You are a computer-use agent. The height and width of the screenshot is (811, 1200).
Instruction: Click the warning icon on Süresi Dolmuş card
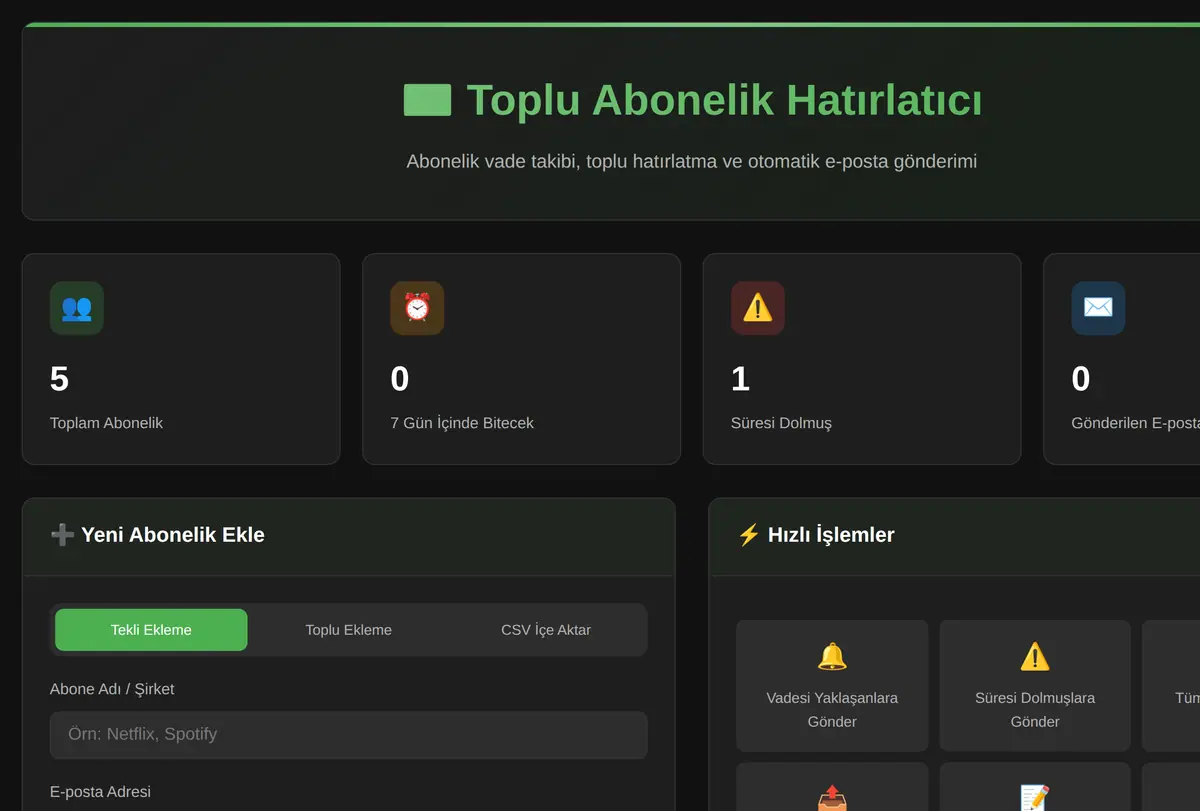point(758,308)
